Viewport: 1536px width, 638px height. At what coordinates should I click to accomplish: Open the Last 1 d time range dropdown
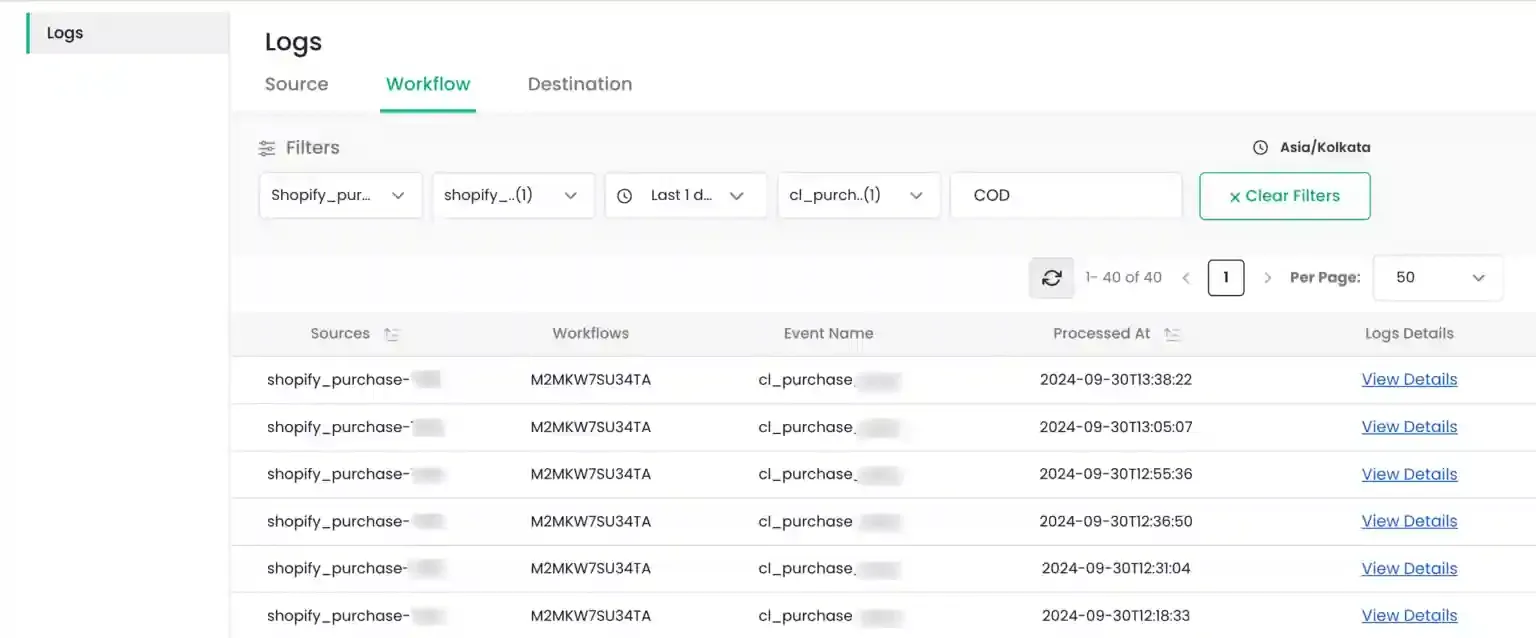tap(686, 196)
